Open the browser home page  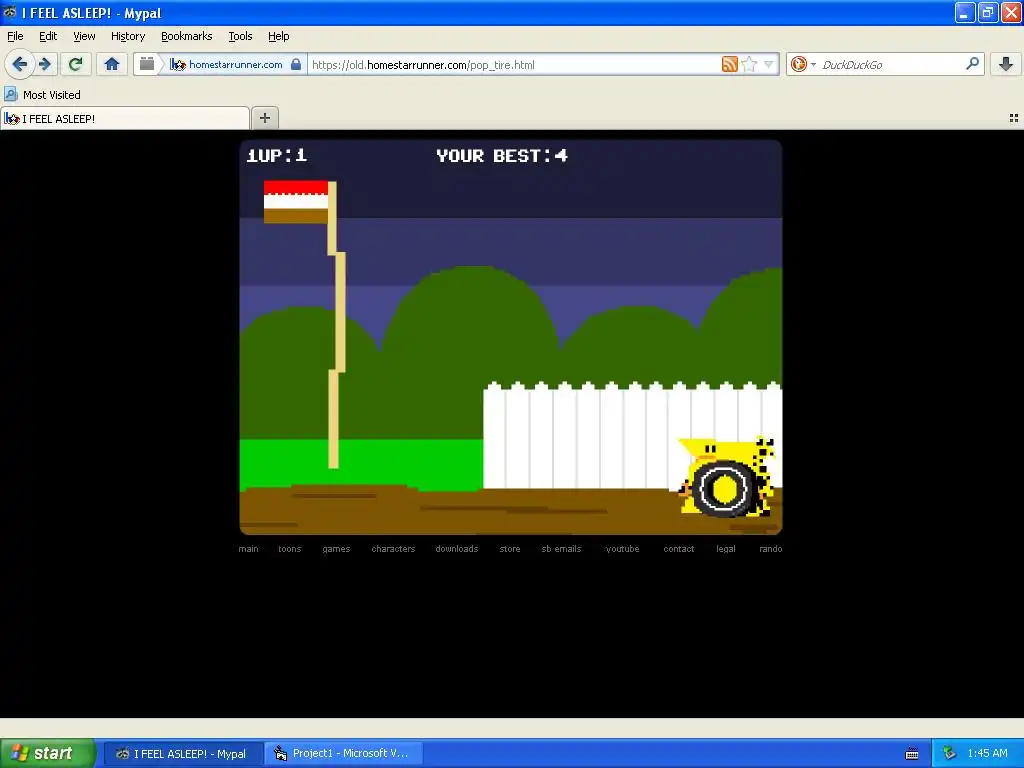click(112, 64)
